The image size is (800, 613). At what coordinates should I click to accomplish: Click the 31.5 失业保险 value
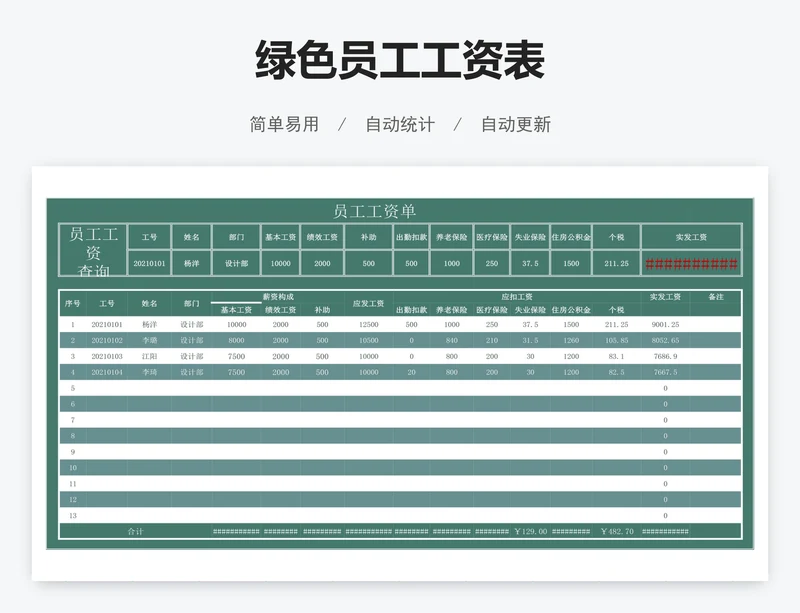530,340
